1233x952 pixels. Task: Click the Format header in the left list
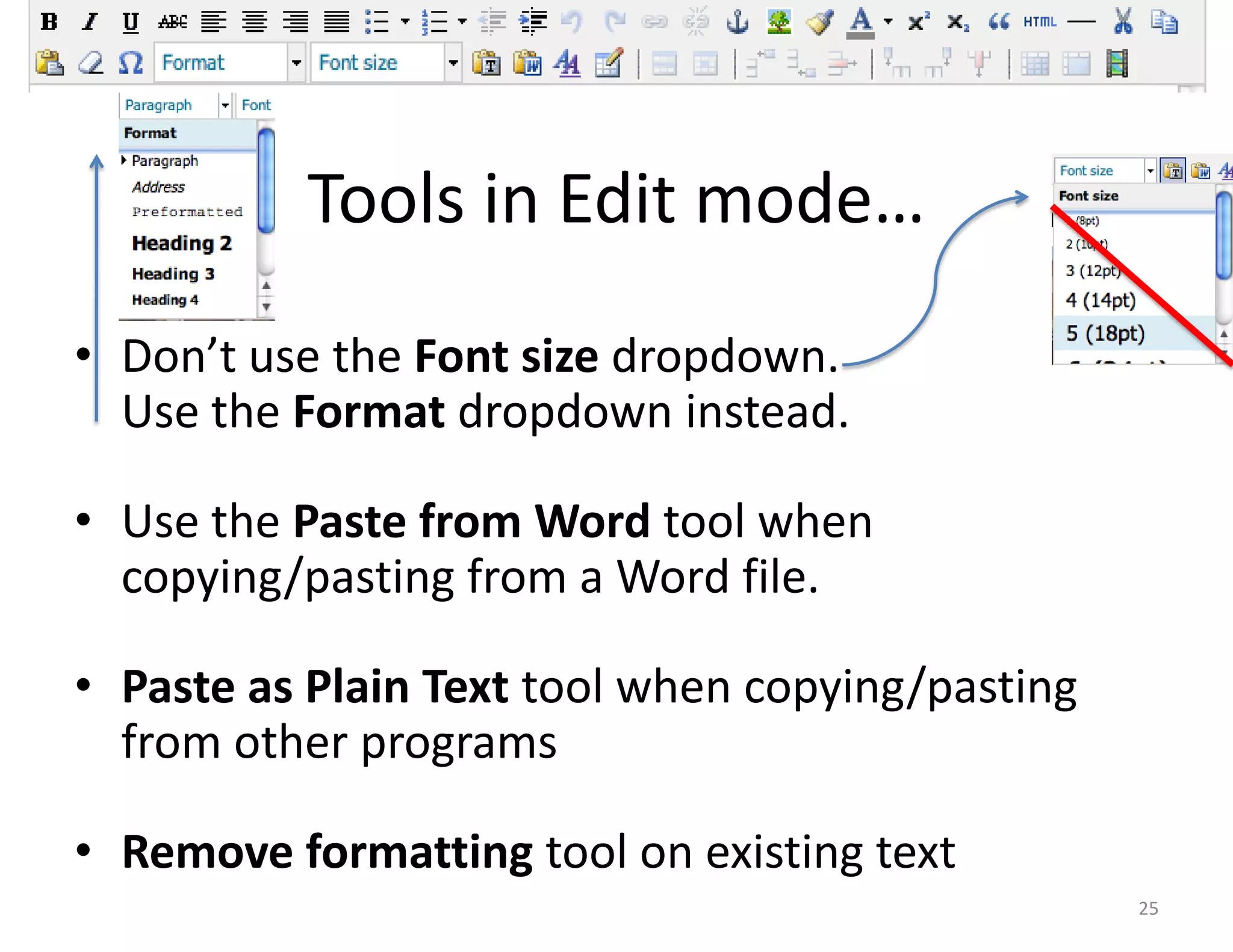pos(188,134)
